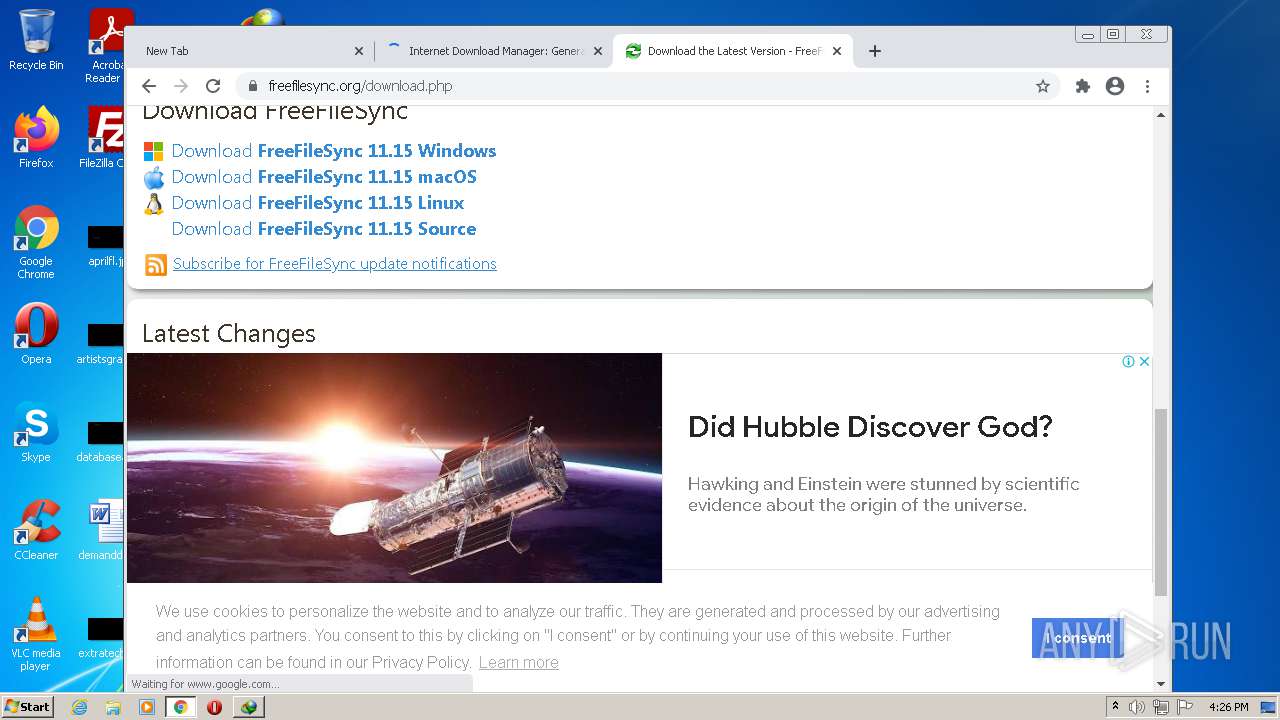Open the Chrome extensions puzzle icon
Viewport: 1280px width, 720px height.
(1083, 86)
